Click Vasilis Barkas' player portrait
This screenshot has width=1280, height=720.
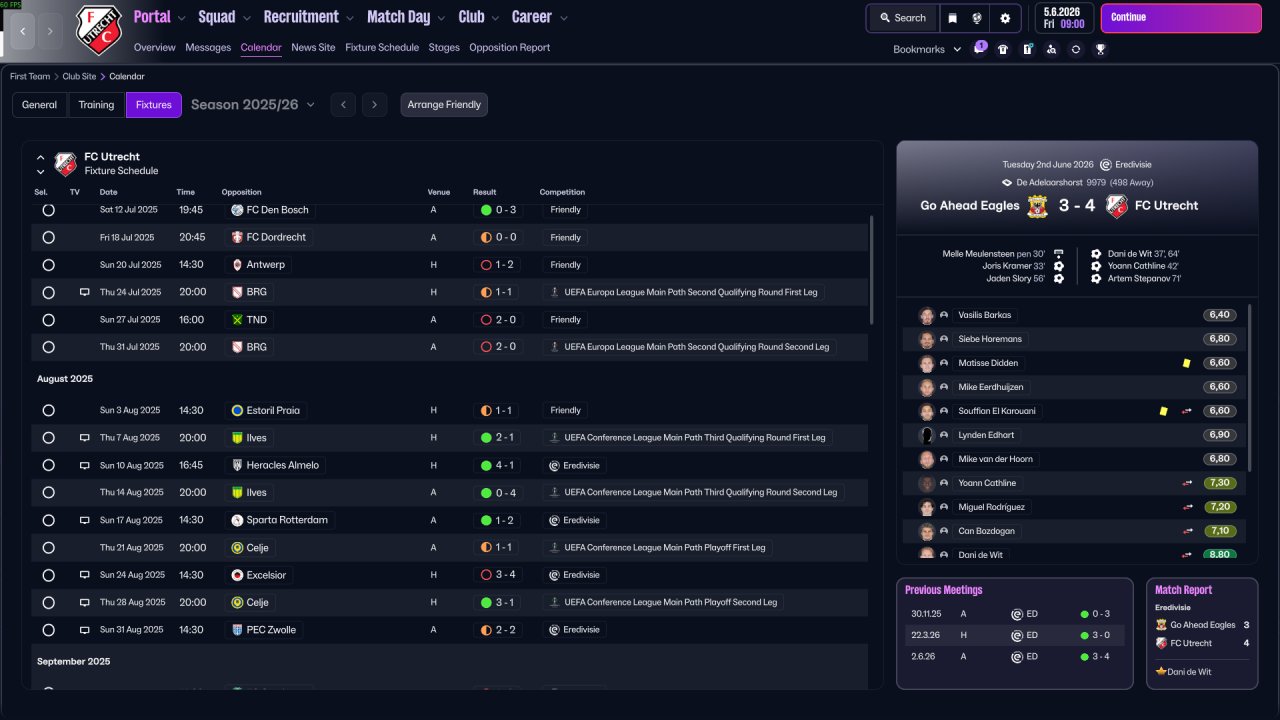(x=927, y=315)
